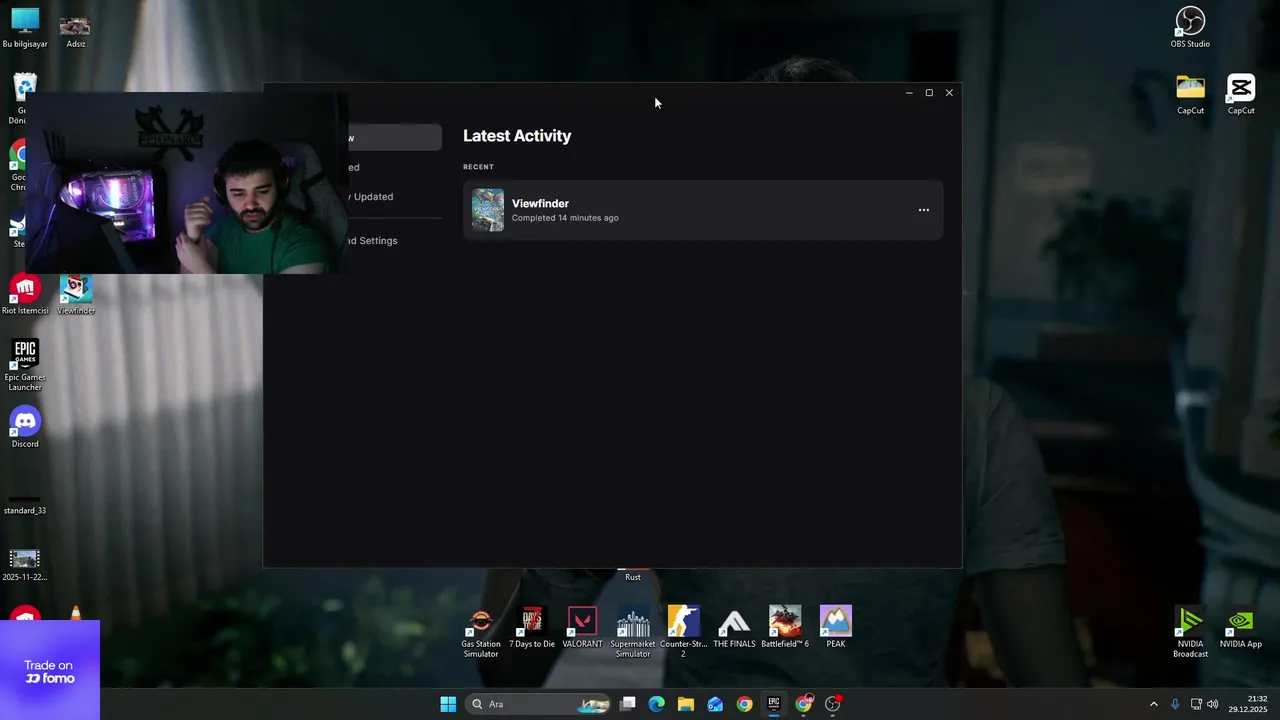Select the 2025-11-22 video file on desktop
The image size is (1280, 720).
tap(25, 564)
